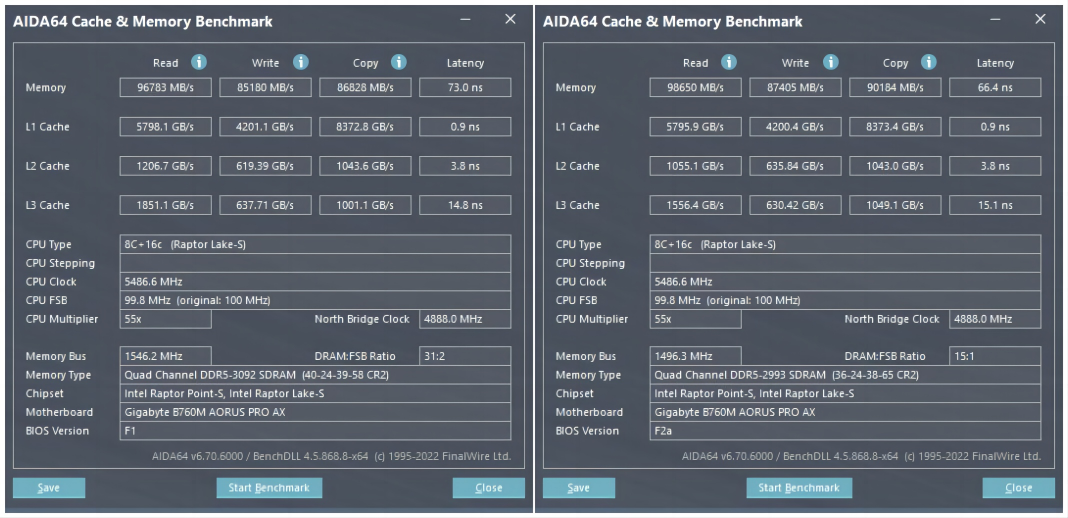Screen dimensions: 1068x518
Task: Select L2 Cache Read value 1055.1 GB/s
Action: (x=695, y=166)
